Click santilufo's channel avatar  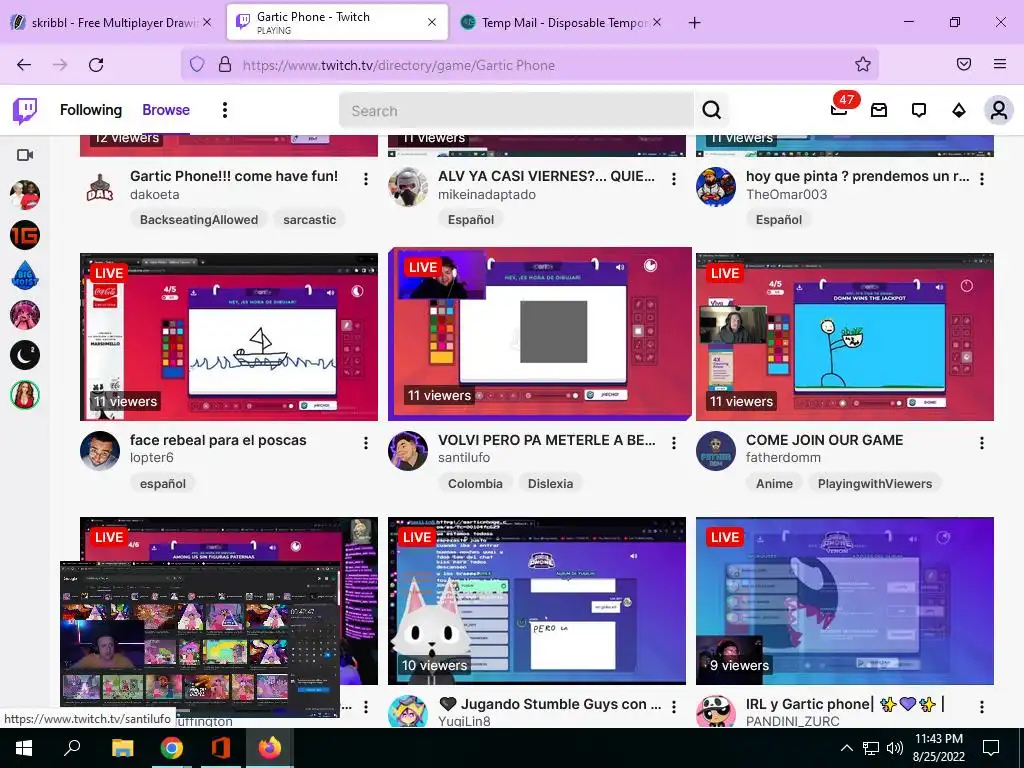[408, 451]
